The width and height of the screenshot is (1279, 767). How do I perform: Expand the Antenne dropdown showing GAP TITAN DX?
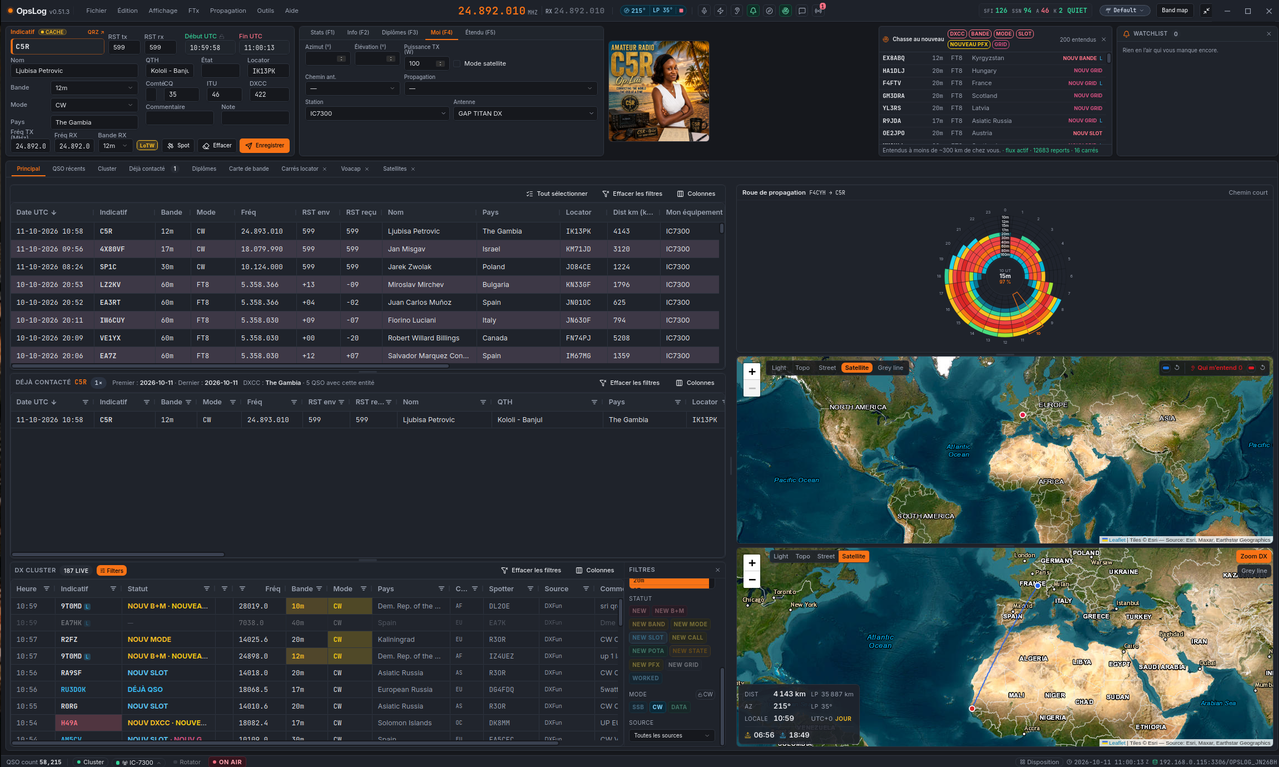(525, 114)
